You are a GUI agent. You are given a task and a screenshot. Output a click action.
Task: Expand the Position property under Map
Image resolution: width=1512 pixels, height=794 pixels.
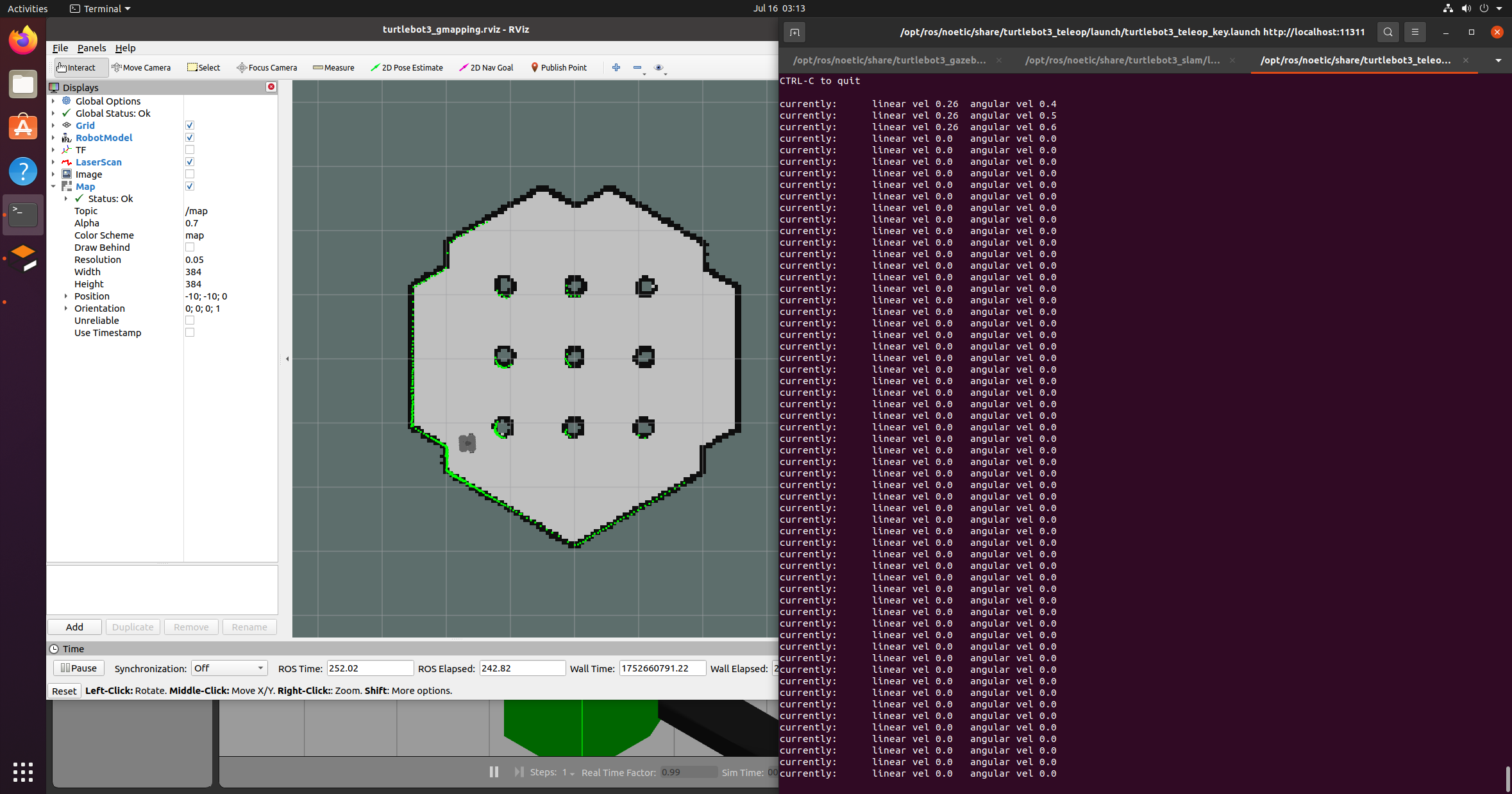click(x=66, y=296)
